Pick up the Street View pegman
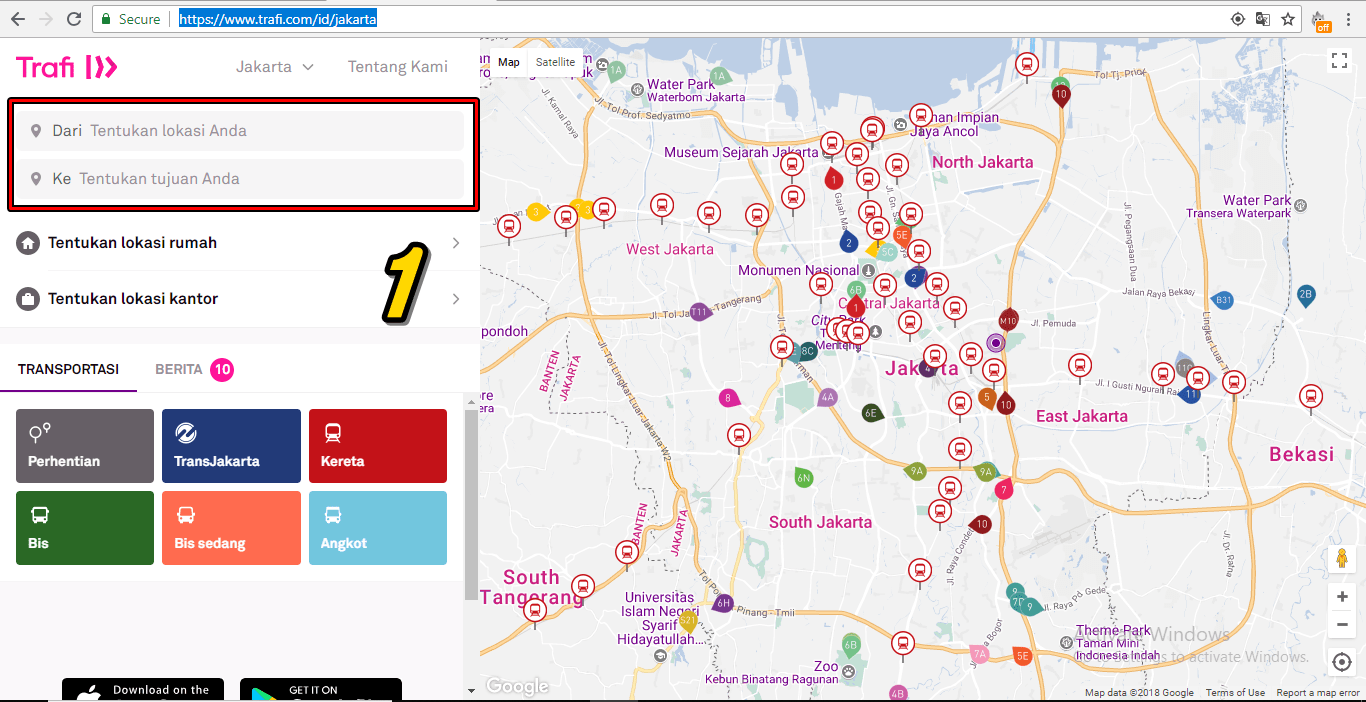 click(1342, 560)
